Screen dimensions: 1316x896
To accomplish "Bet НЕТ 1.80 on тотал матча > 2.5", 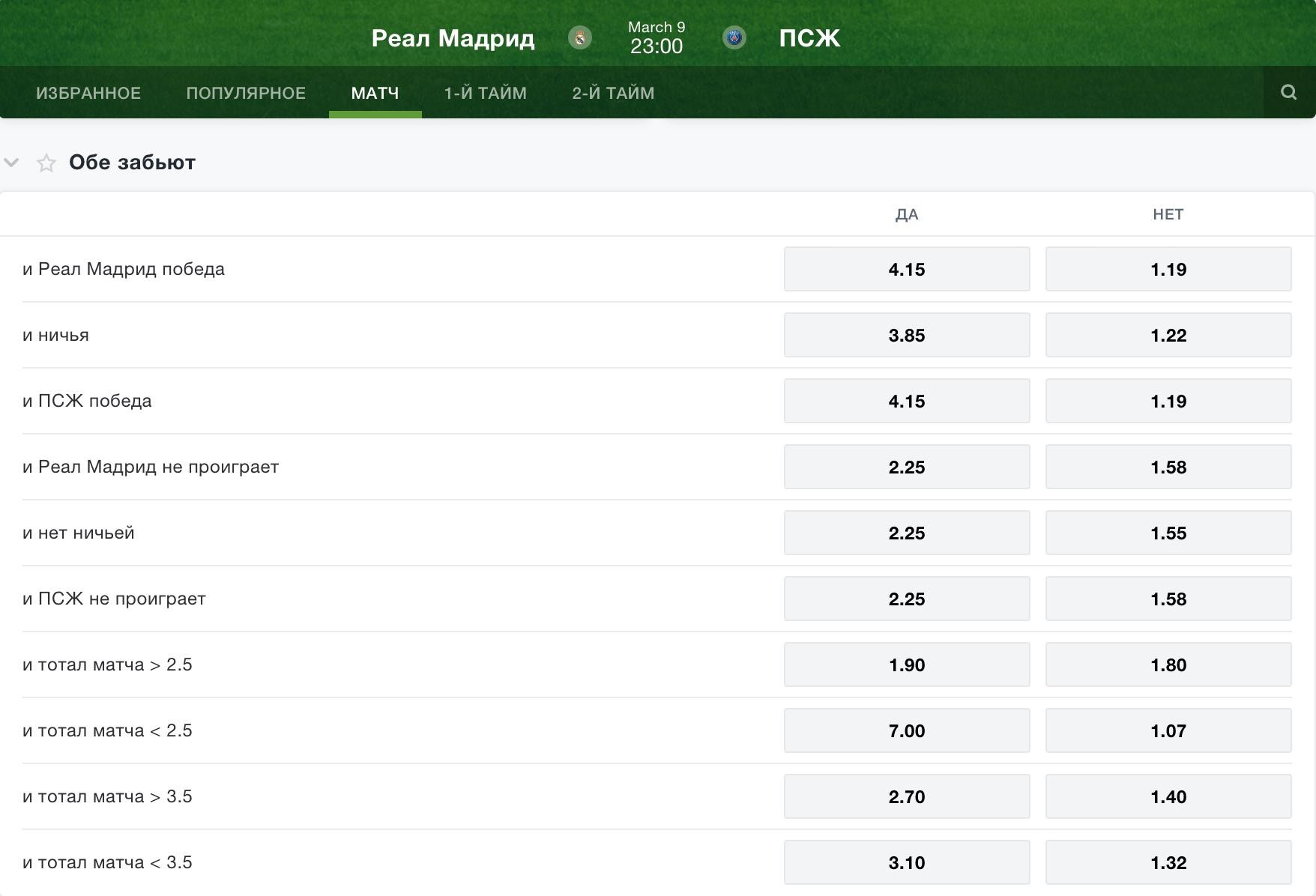I will [1168, 665].
